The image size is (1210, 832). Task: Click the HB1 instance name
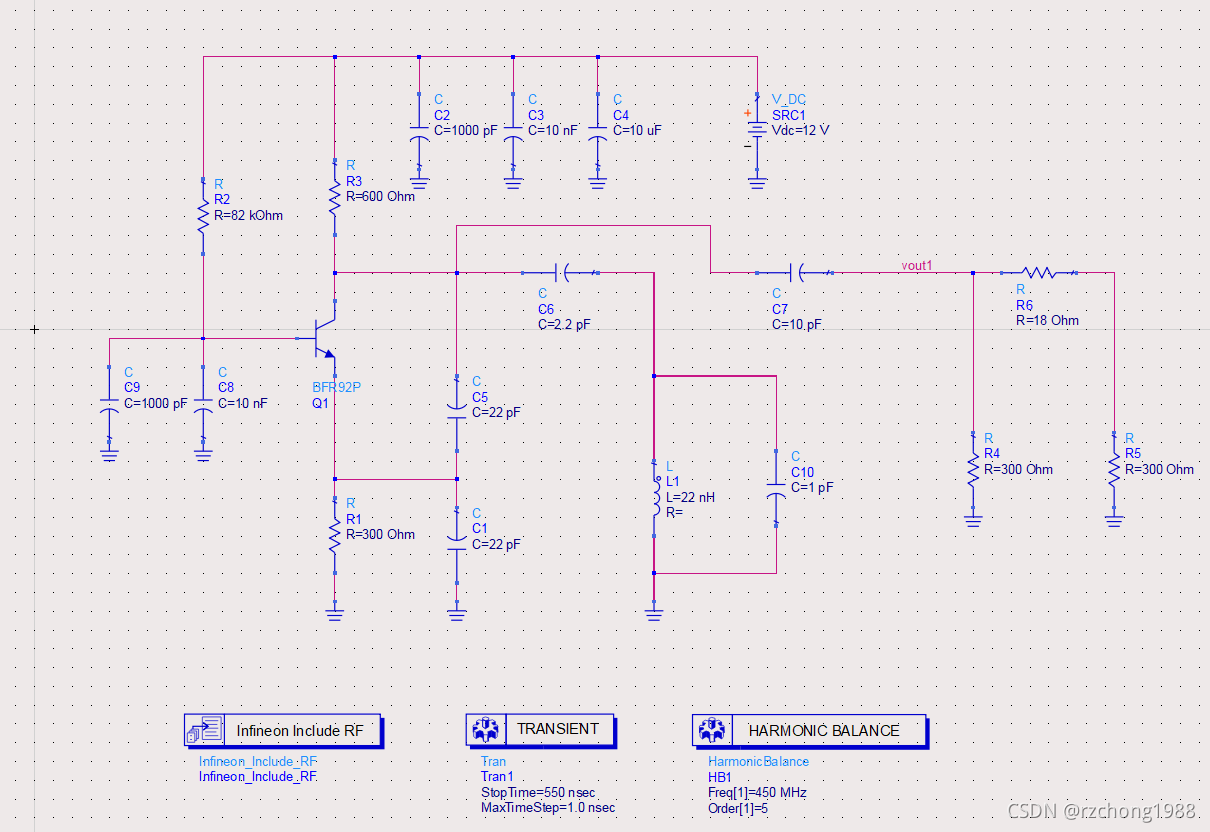coord(720,777)
